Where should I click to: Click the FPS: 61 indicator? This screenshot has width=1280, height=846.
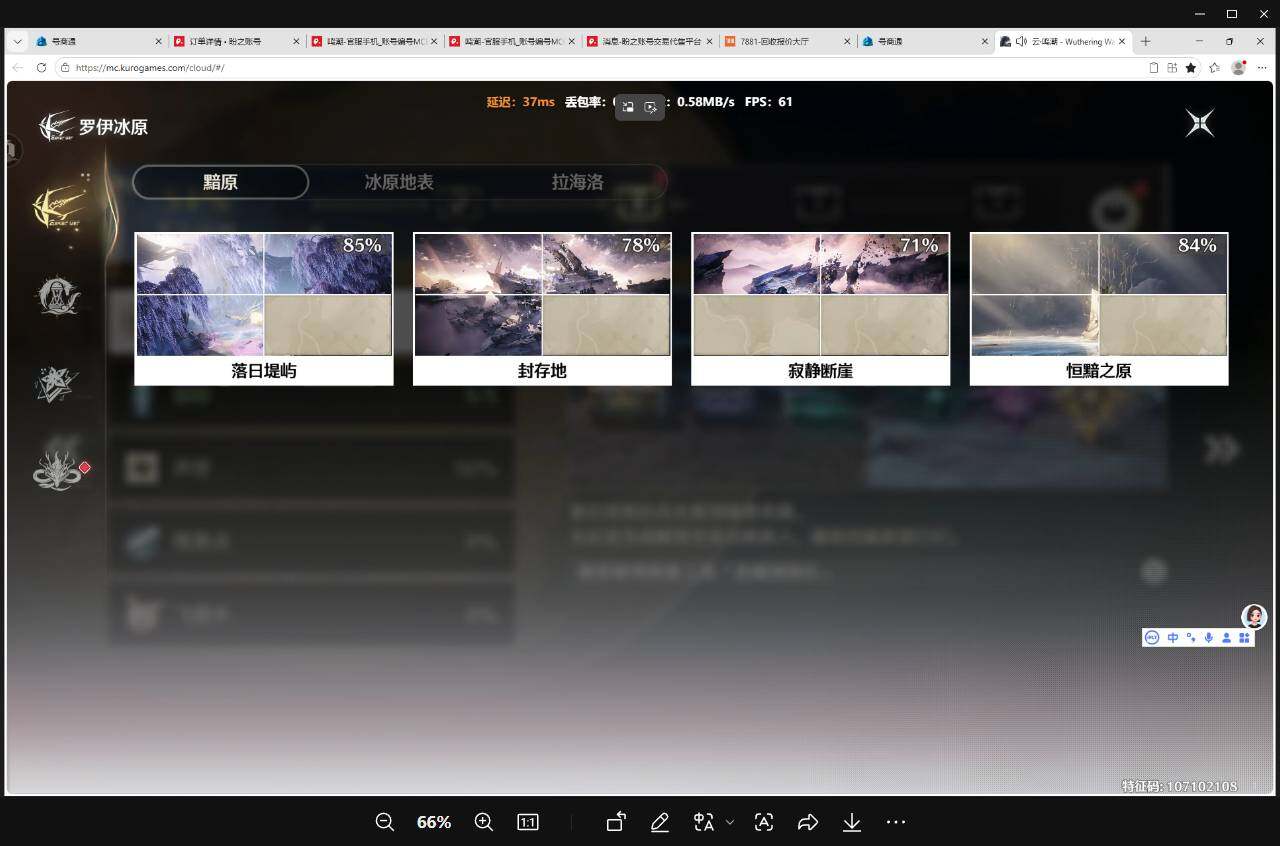click(769, 102)
